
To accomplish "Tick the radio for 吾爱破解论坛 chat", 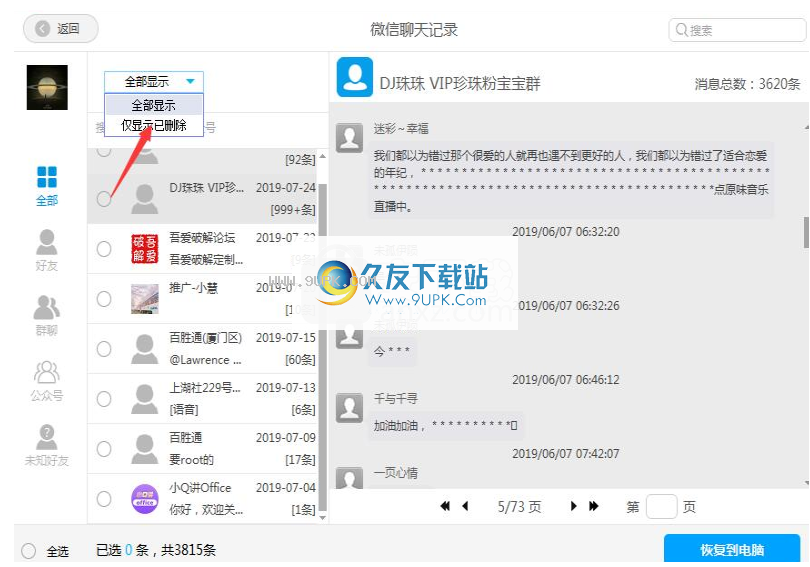I will 104,249.
